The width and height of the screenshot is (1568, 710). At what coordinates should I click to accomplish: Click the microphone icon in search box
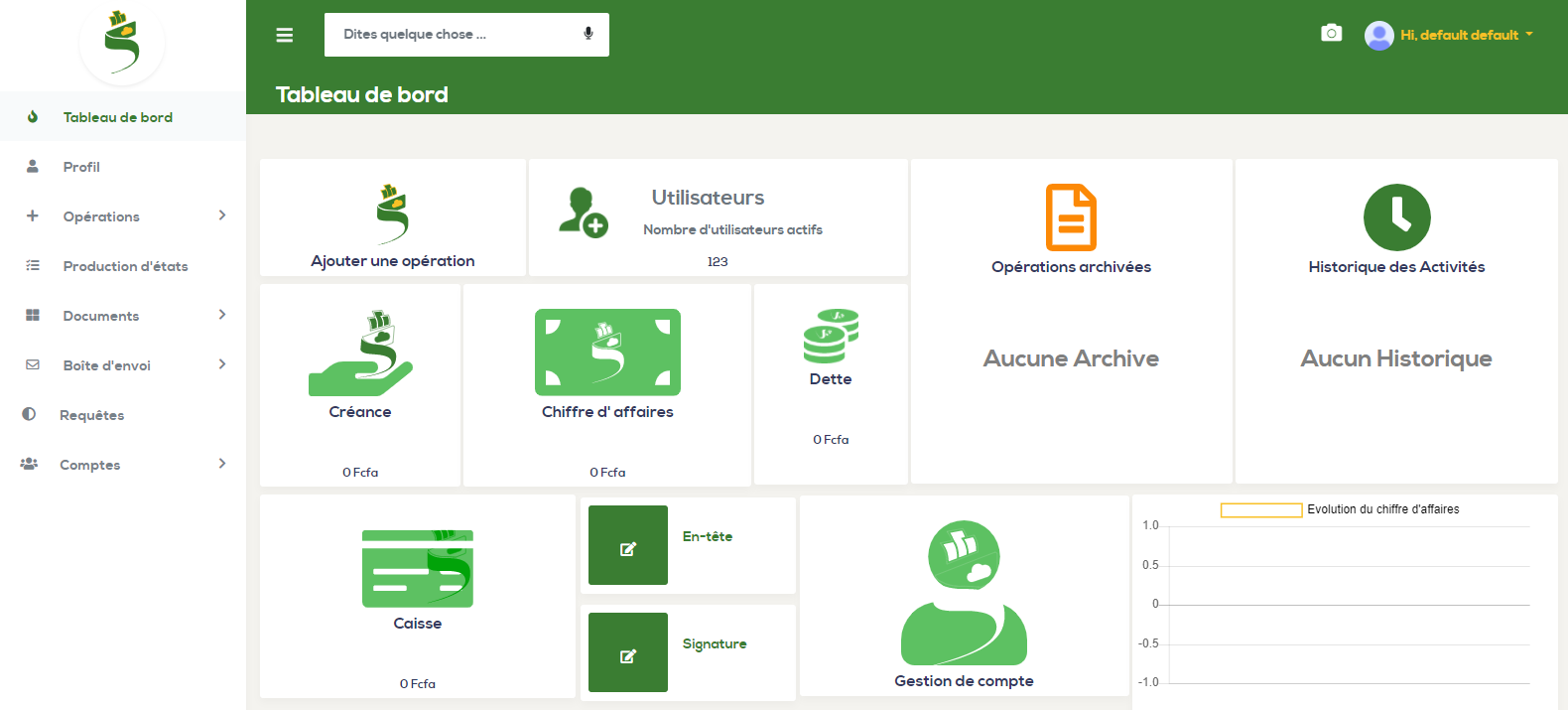(x=588, y=34)
